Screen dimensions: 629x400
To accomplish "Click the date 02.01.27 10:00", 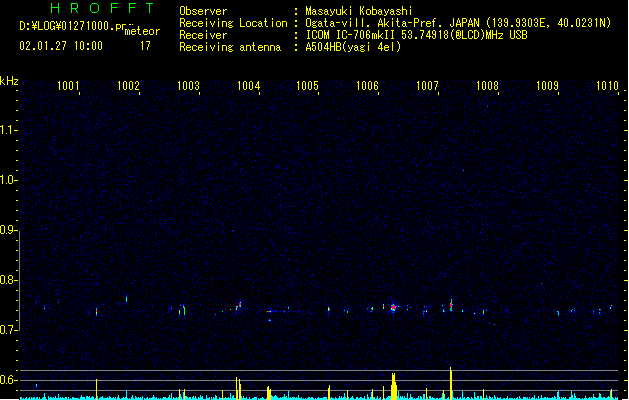I will 61,46.
